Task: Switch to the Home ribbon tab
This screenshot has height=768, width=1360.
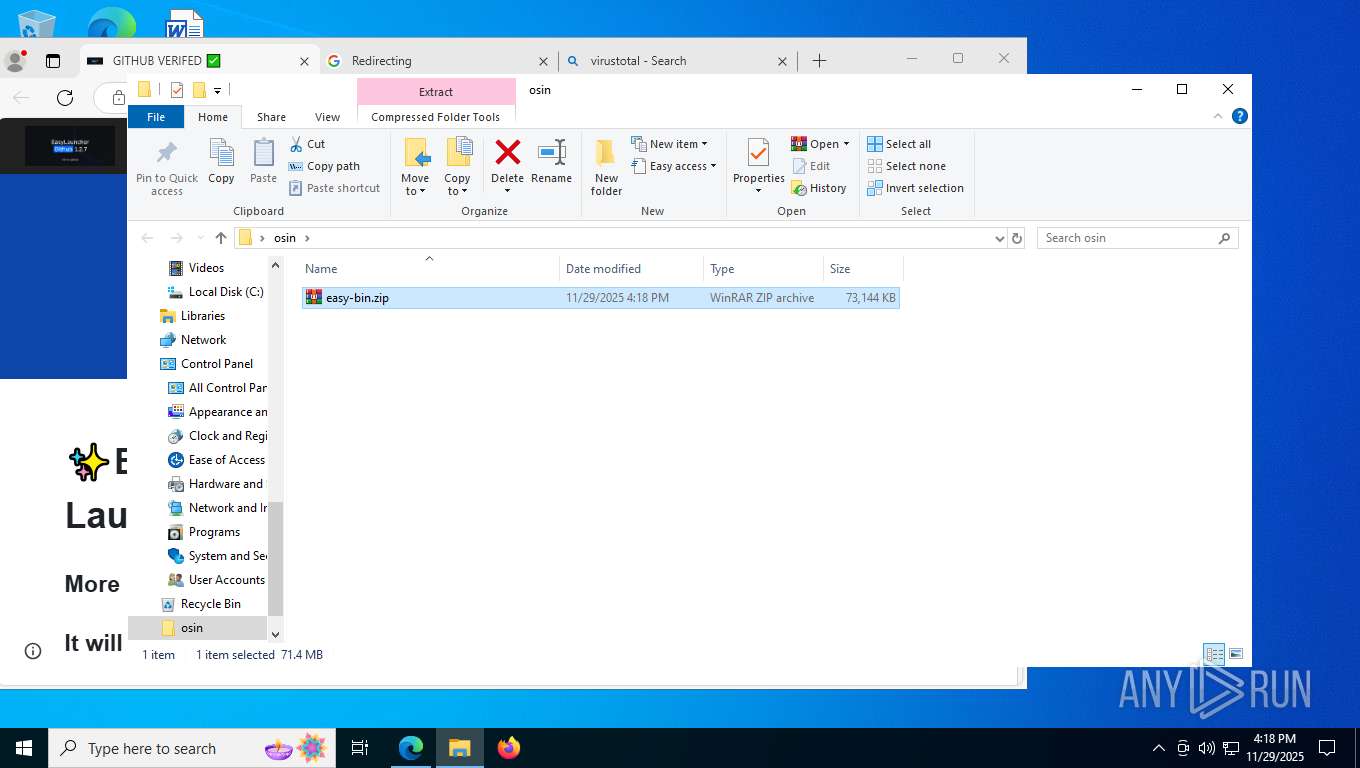Action: click(x=213, y=117)
